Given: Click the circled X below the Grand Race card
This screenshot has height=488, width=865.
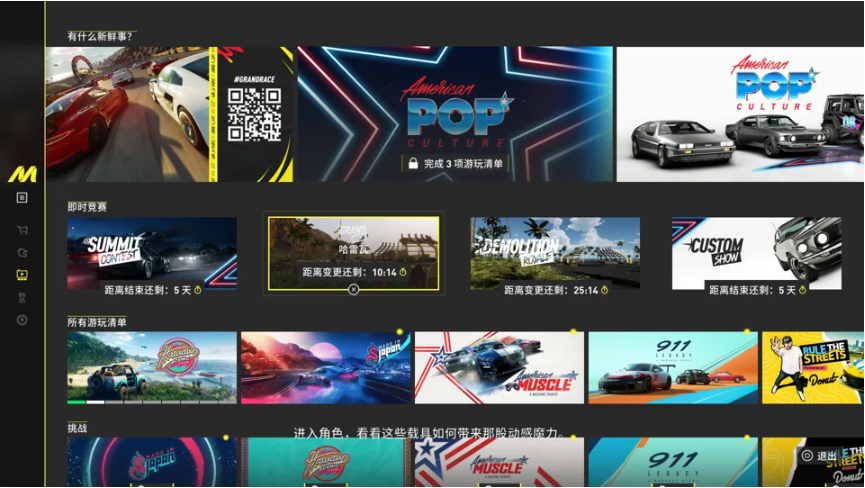Looking at the screenshot, I should tap(354, 289).
